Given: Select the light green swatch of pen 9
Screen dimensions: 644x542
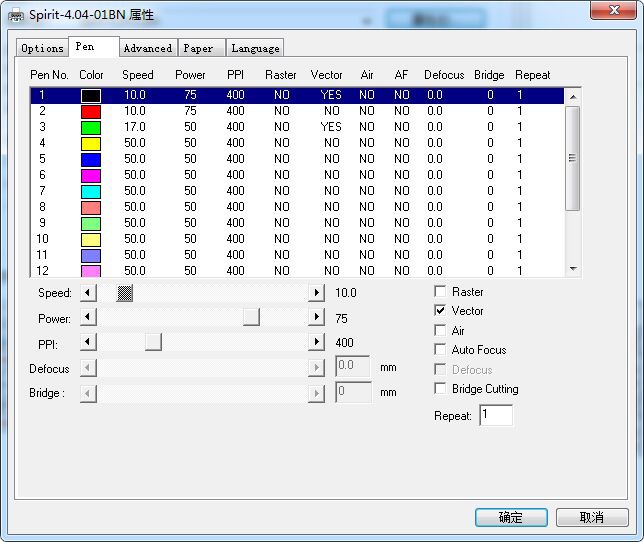Looking at the screenshot, I should coord(91,224).
